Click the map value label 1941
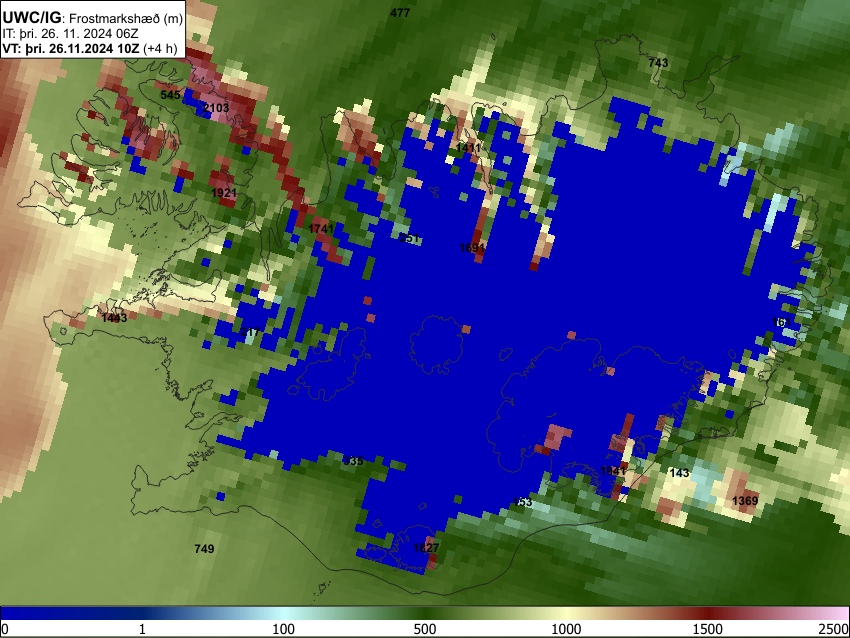This screenshot has width=850, height=638. point(613,471)
